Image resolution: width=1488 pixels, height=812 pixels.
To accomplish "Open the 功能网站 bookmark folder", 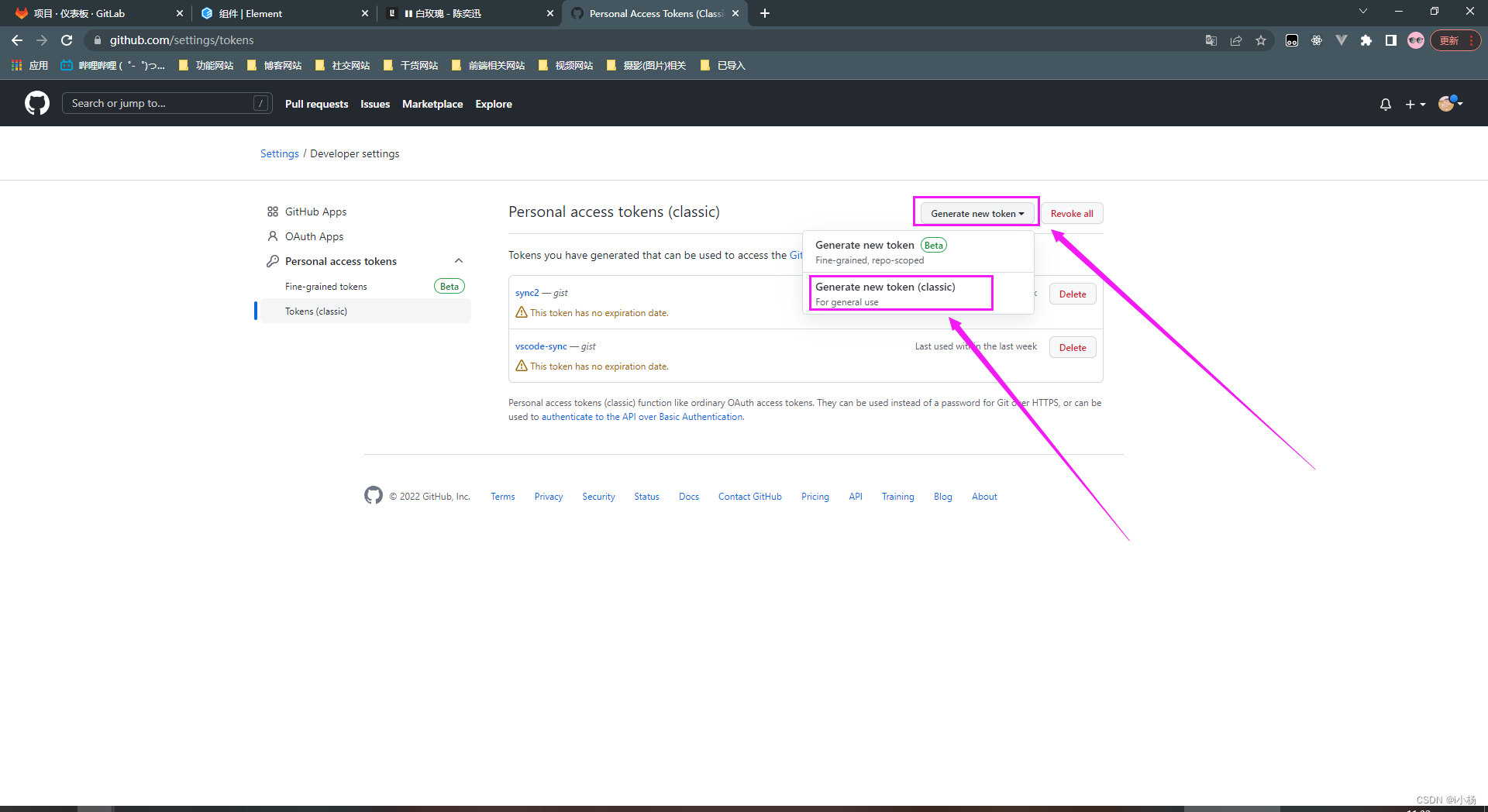I will tap(206, 65).
